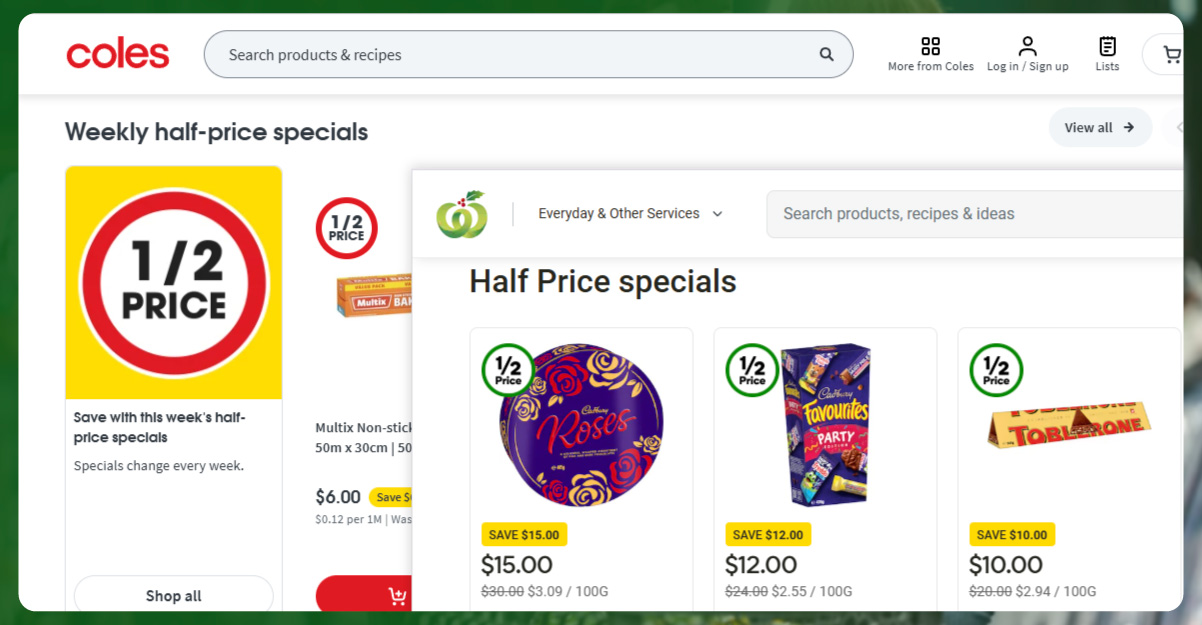The image size is (1202, 625).
Task: Click the search magnifier icon
Action: [826, 55]
